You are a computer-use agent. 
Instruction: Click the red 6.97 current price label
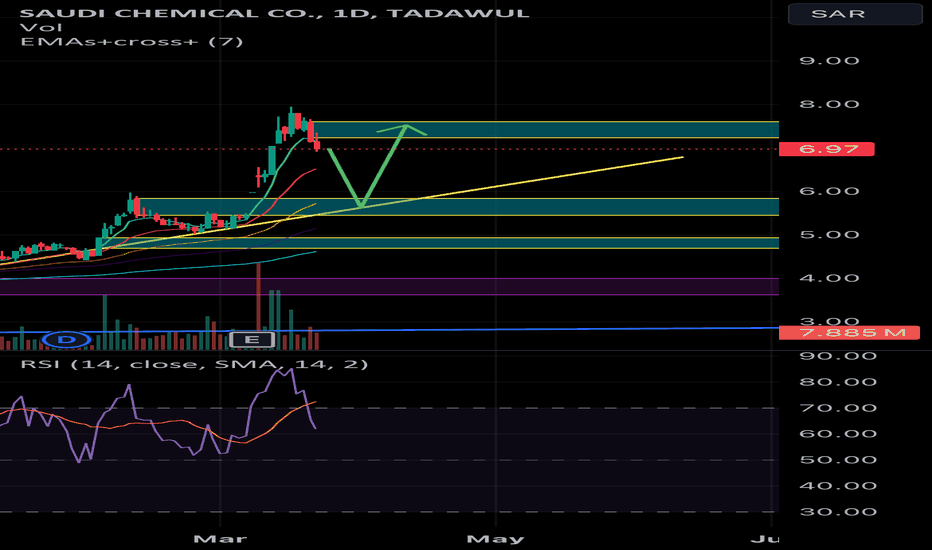(x=827, y=149)
